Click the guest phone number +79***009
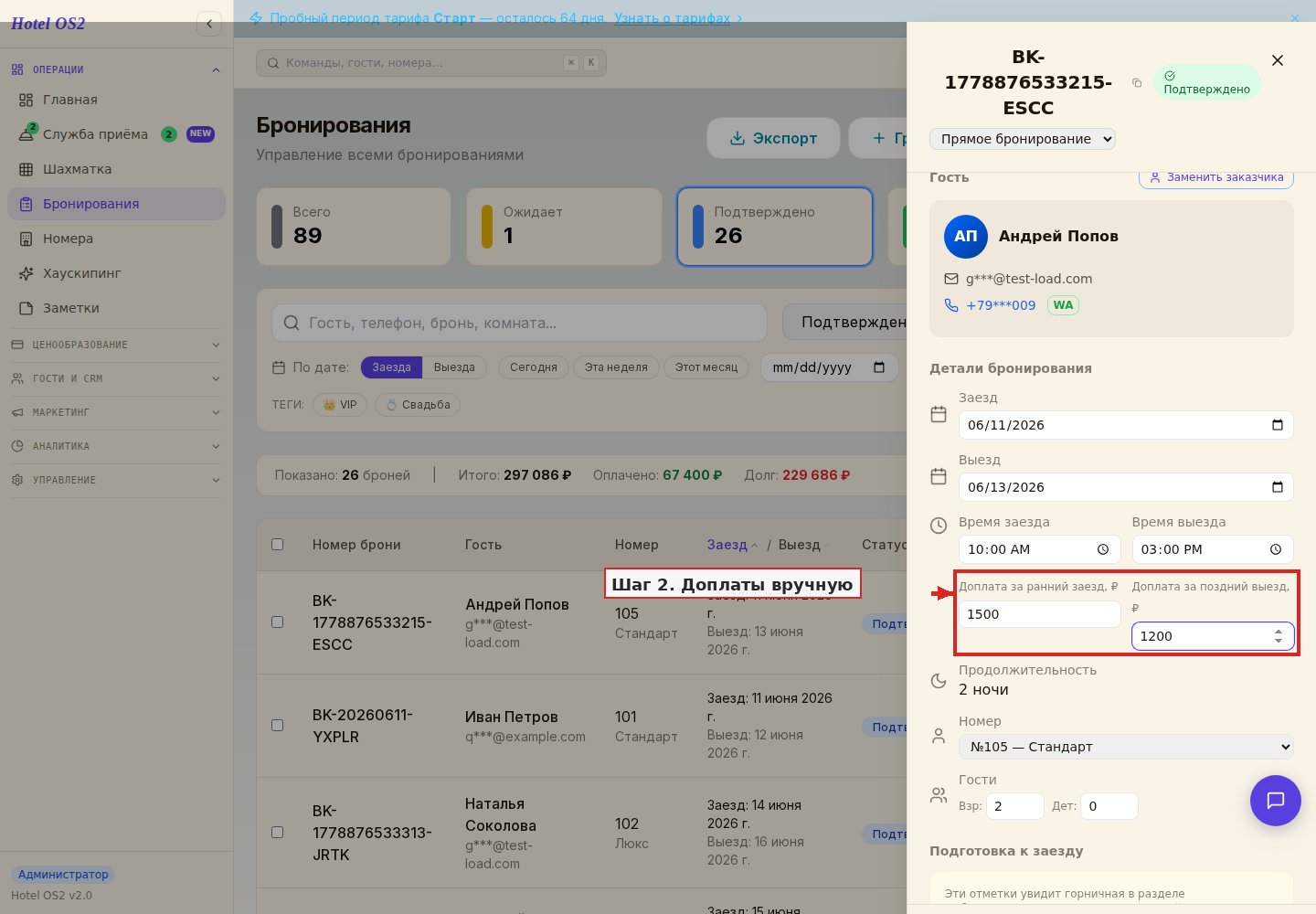The height and width of the screenshot is (914, 1316). (1001, 305)
